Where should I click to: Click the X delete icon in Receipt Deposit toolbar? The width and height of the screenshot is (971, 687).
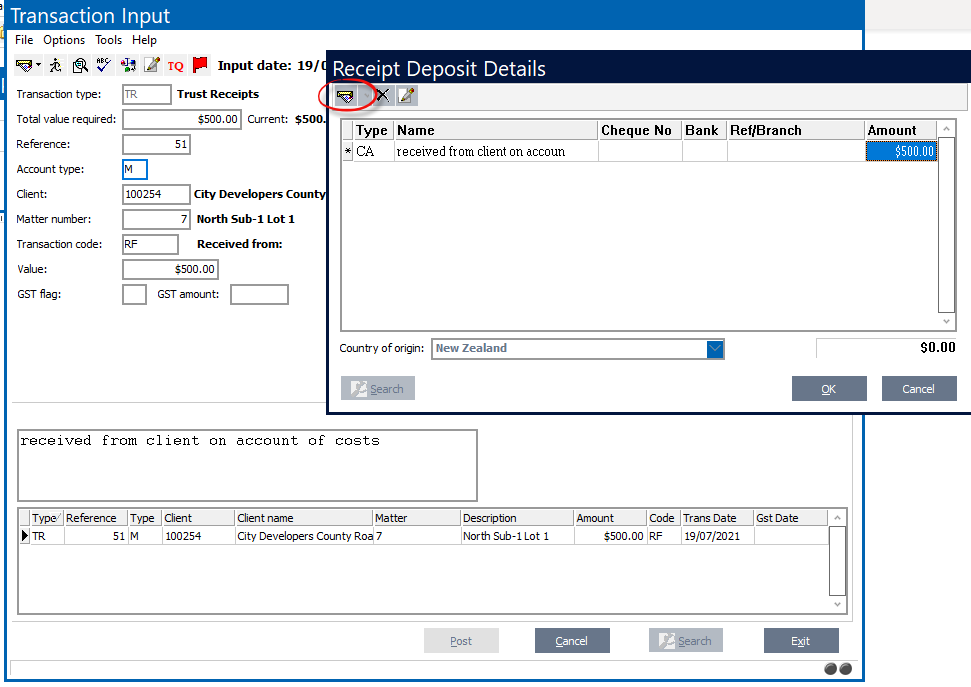pos(381,96)
